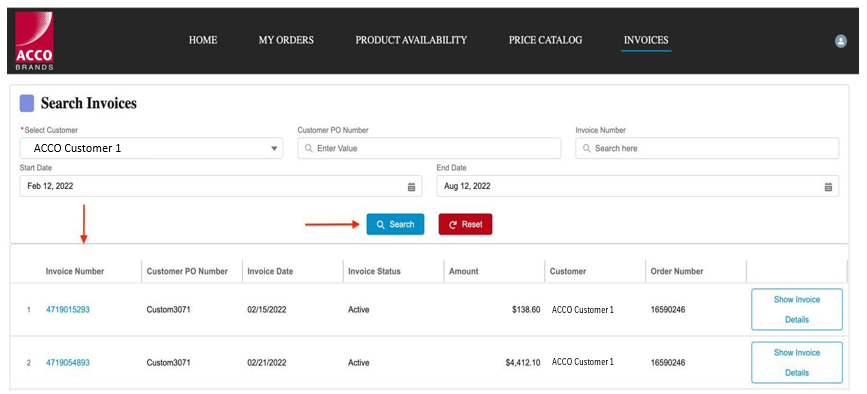The height and width of the screenshot is (394, 867).
Task: Open the PRODUCT AVAILABILITY page
Action: tap(411, 40)
